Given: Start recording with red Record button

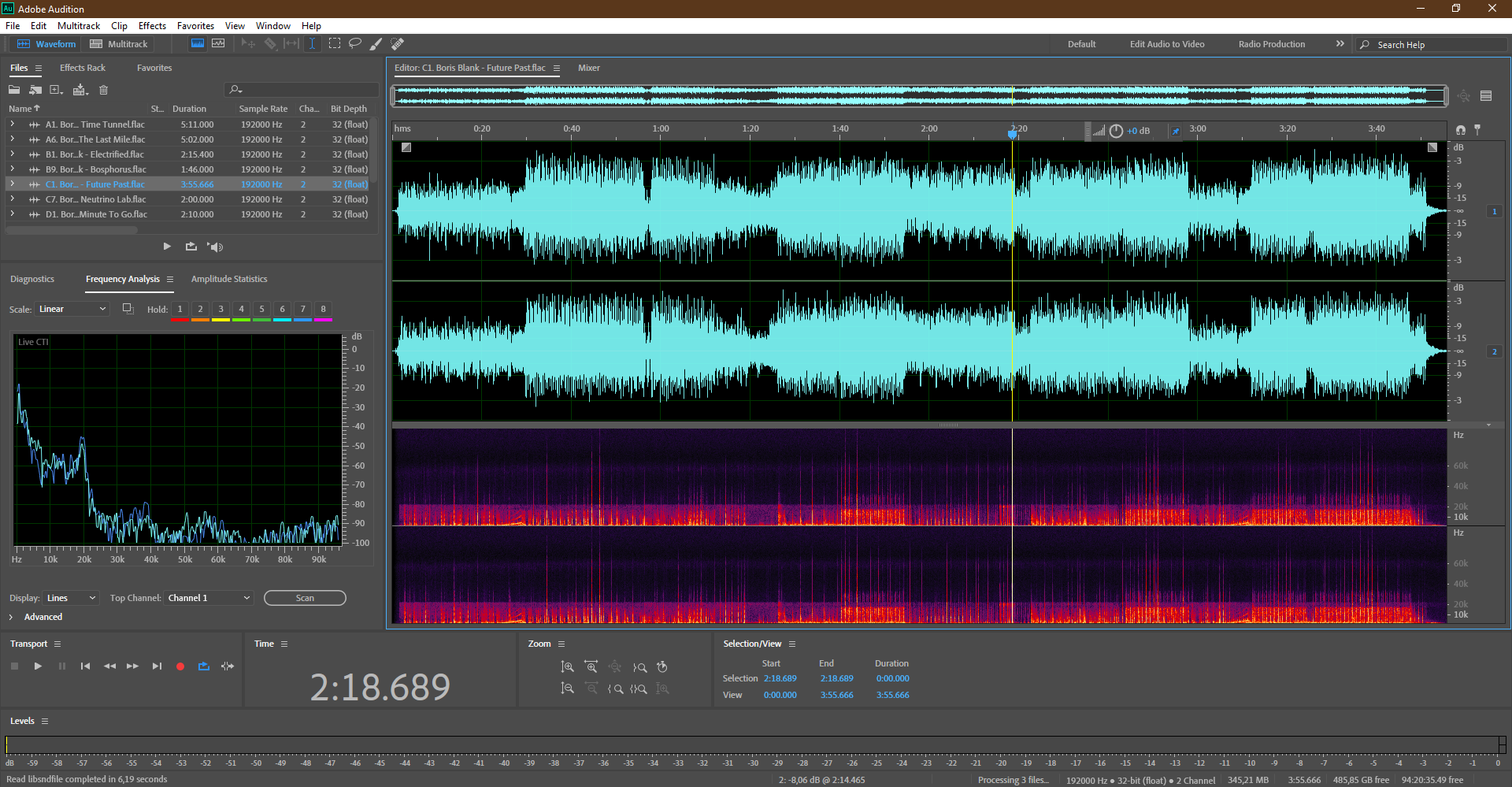Looking at the screenshot, I should 180,666.
